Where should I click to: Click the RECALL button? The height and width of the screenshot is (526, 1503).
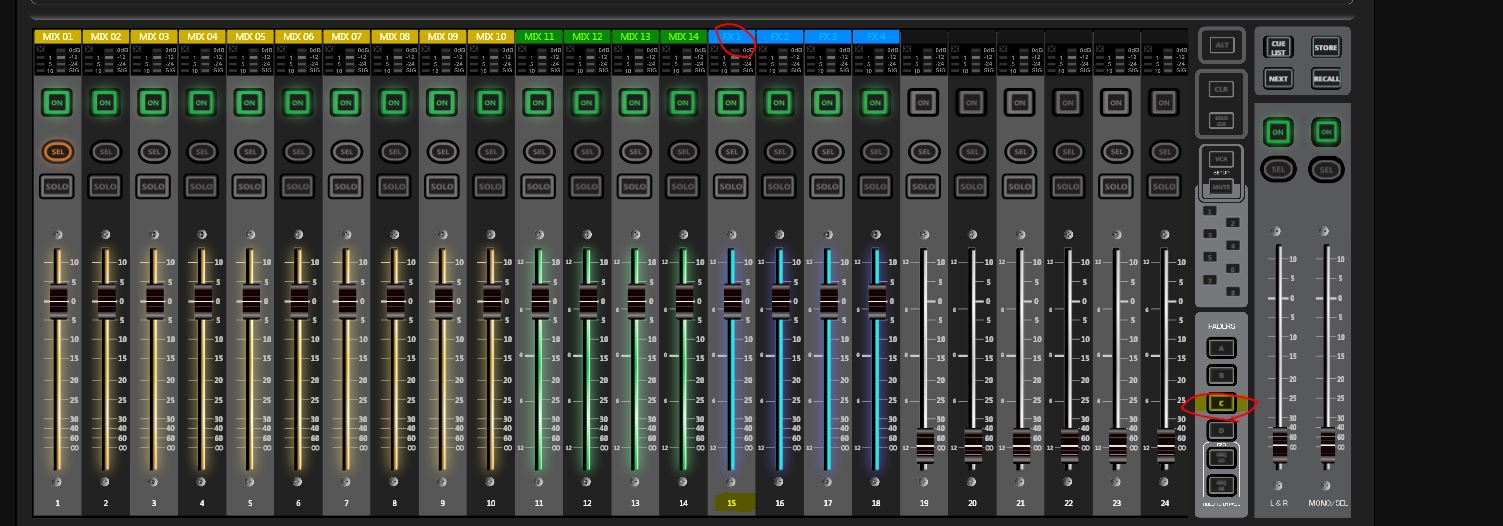1326,78
